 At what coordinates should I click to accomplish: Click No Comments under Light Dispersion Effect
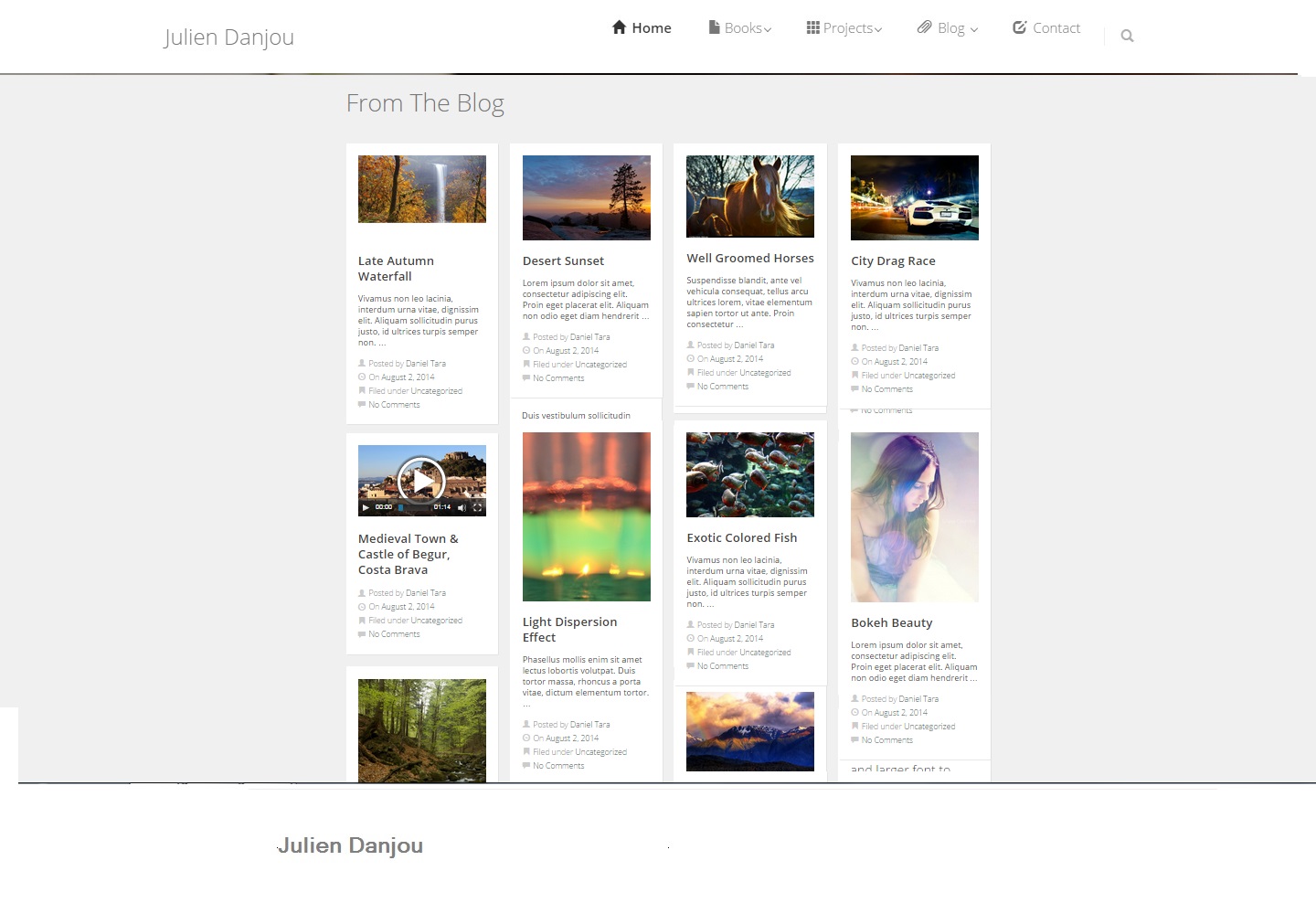pos(558,766)
